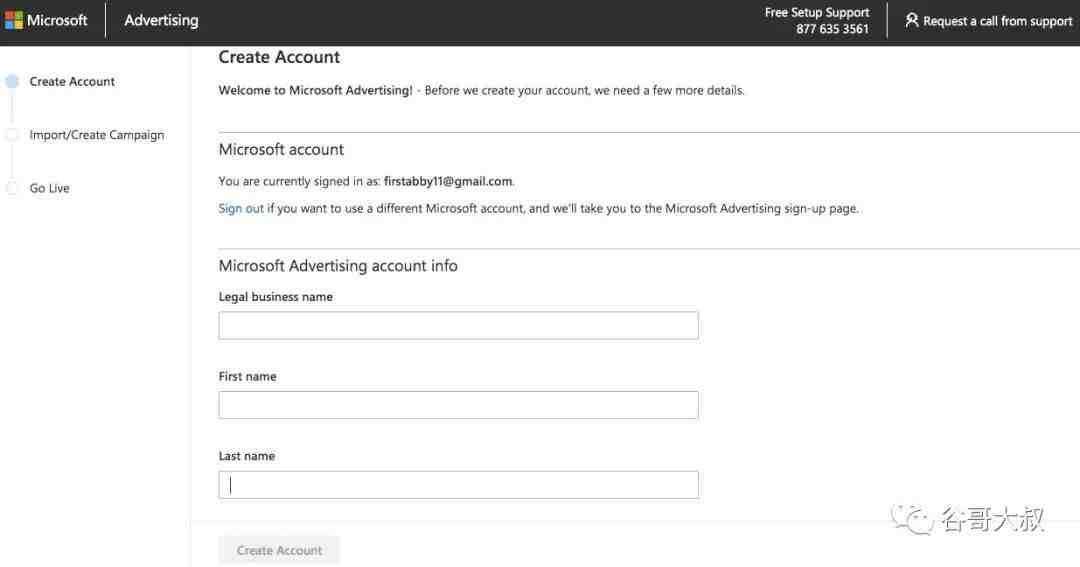Click the Free Setup Support phone number
1080x567 pixels.
point(832,29)
